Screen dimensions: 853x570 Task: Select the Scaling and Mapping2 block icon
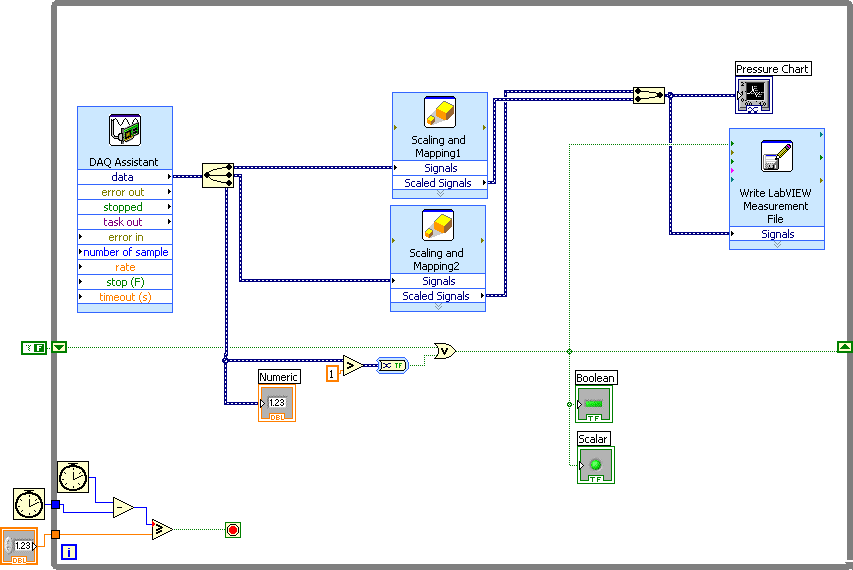coord(439,226)
